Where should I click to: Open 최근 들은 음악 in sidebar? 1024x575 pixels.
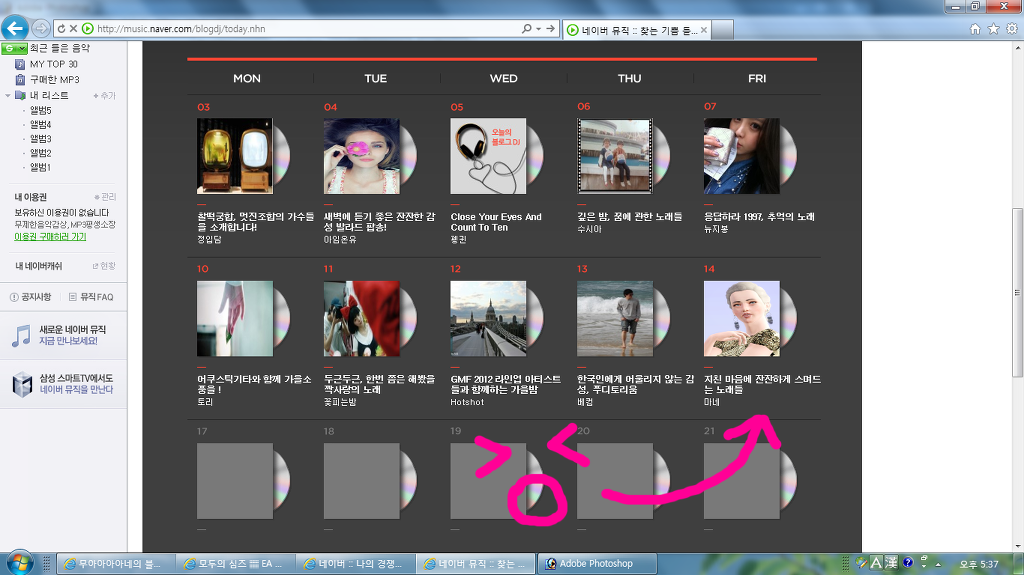point(60,48)
